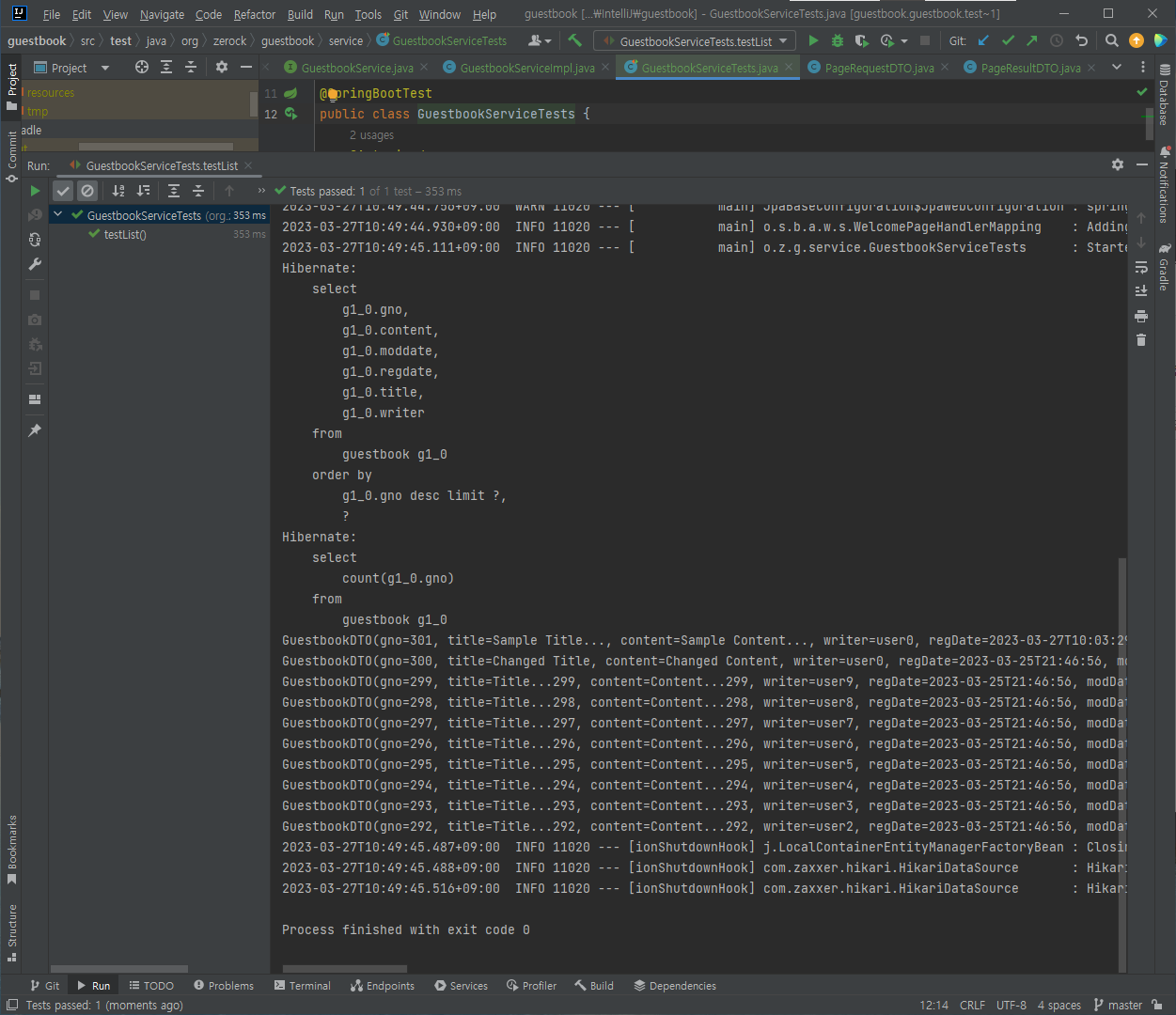Viewport: 1176px width, 1015px height.
Task: Open the Dependencies tool window
Action: (x=675, y=986)
